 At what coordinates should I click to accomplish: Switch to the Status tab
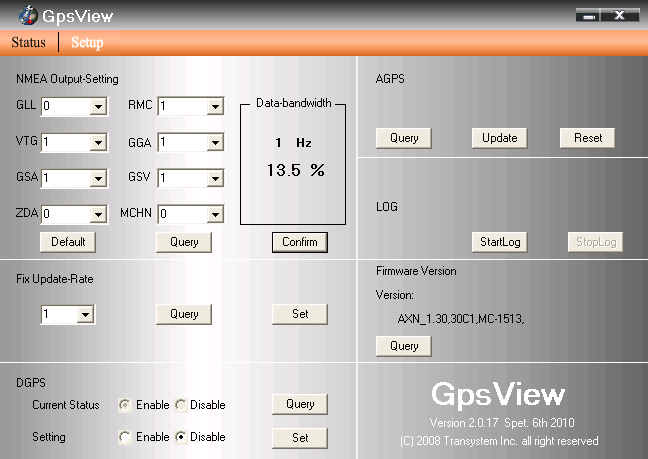pyautogui.click(x=28, y=42)
